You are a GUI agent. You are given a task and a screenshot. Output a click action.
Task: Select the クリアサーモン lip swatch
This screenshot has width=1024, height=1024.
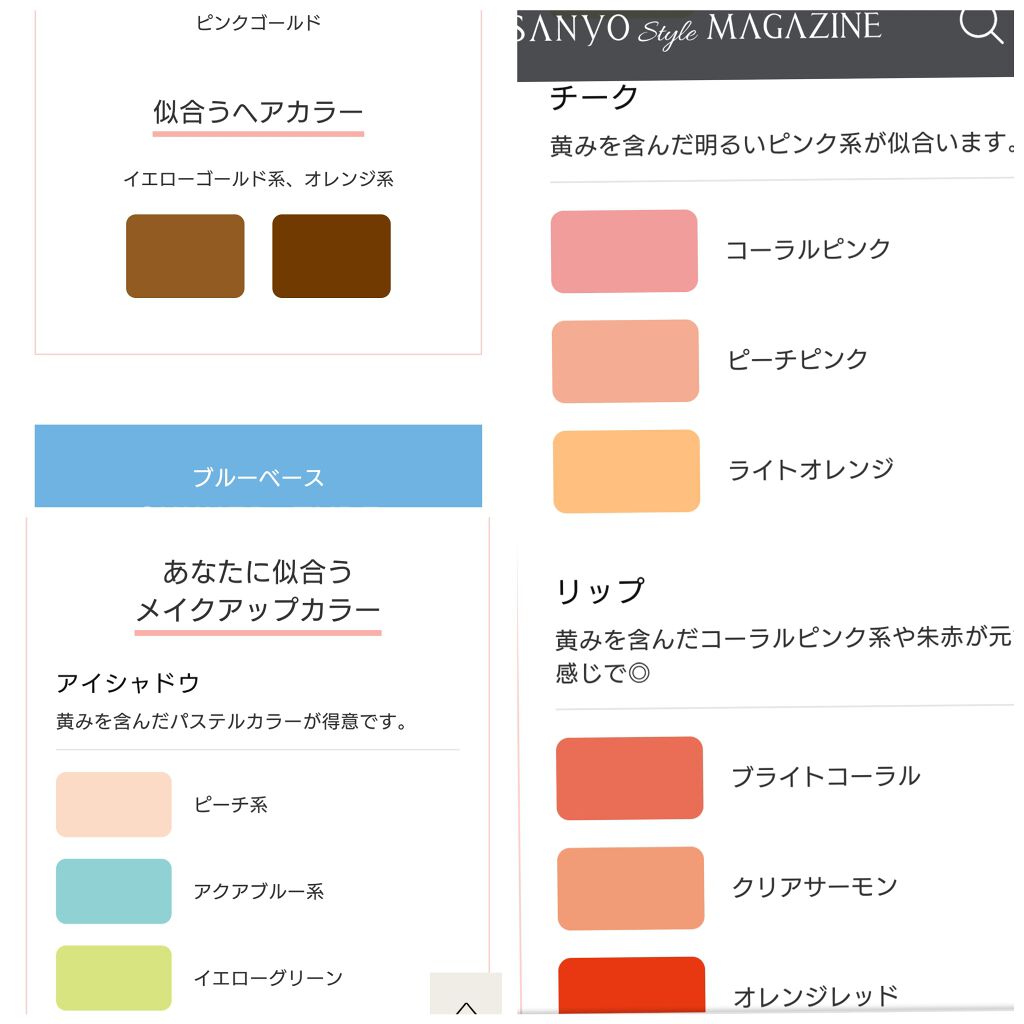(628, 888)
